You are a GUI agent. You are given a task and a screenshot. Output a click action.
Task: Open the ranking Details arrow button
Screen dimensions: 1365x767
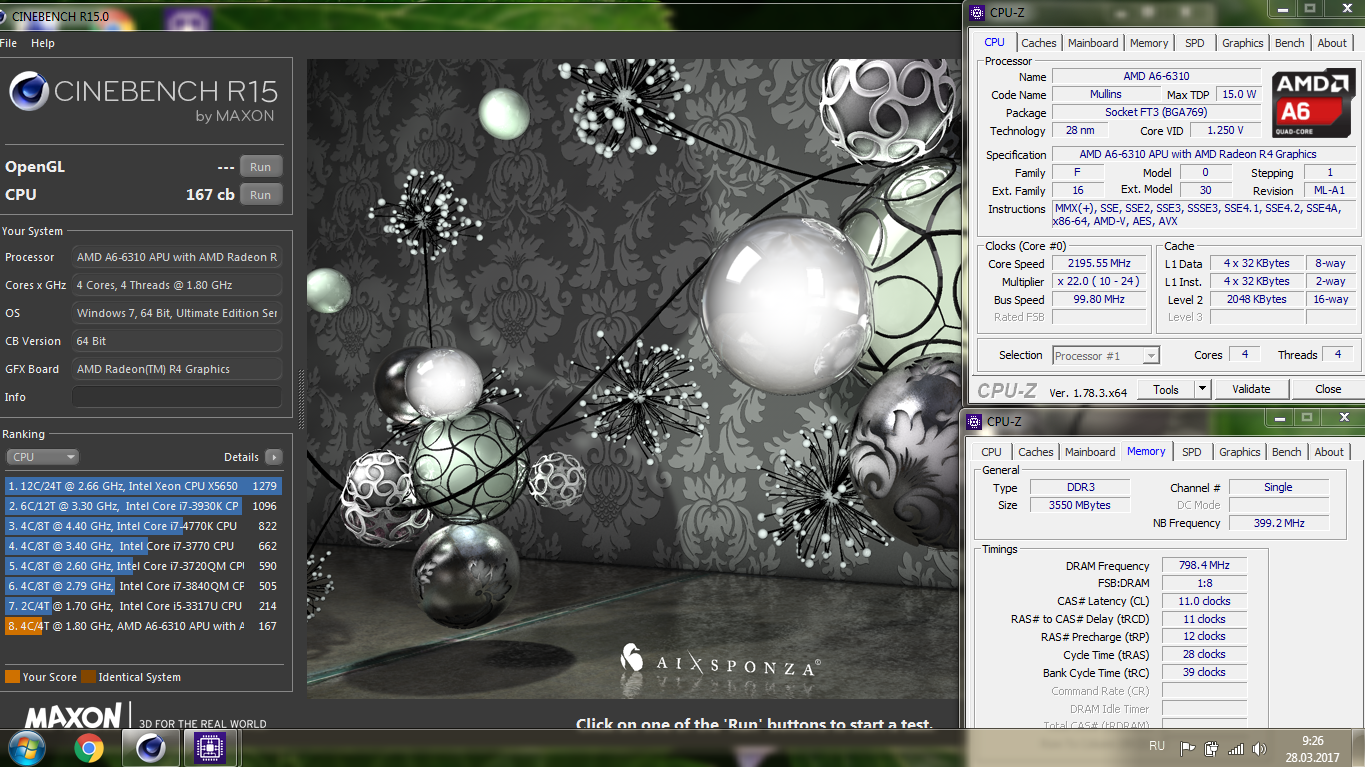[273, 457]
